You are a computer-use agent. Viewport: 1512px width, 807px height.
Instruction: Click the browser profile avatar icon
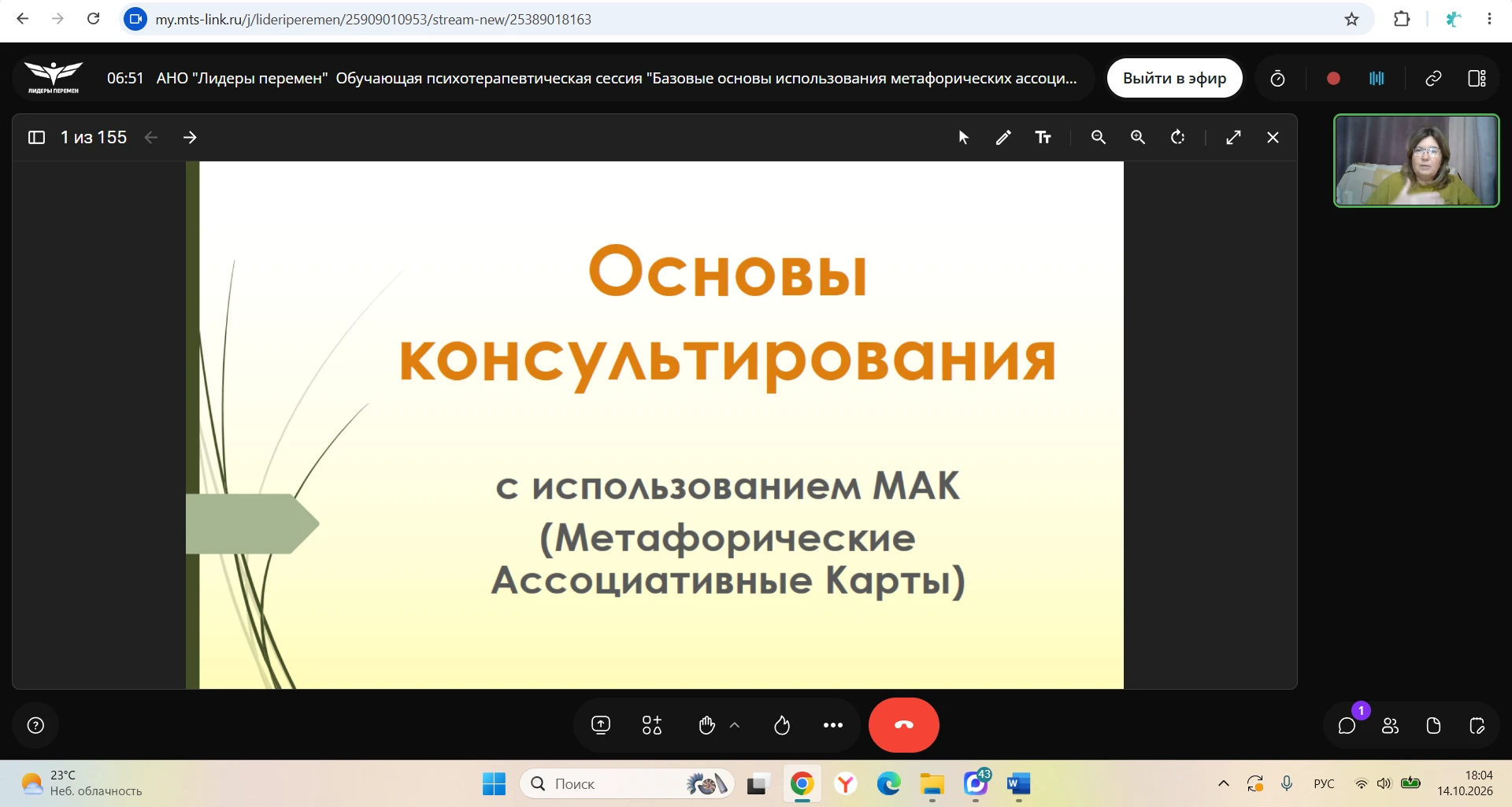1453,19
